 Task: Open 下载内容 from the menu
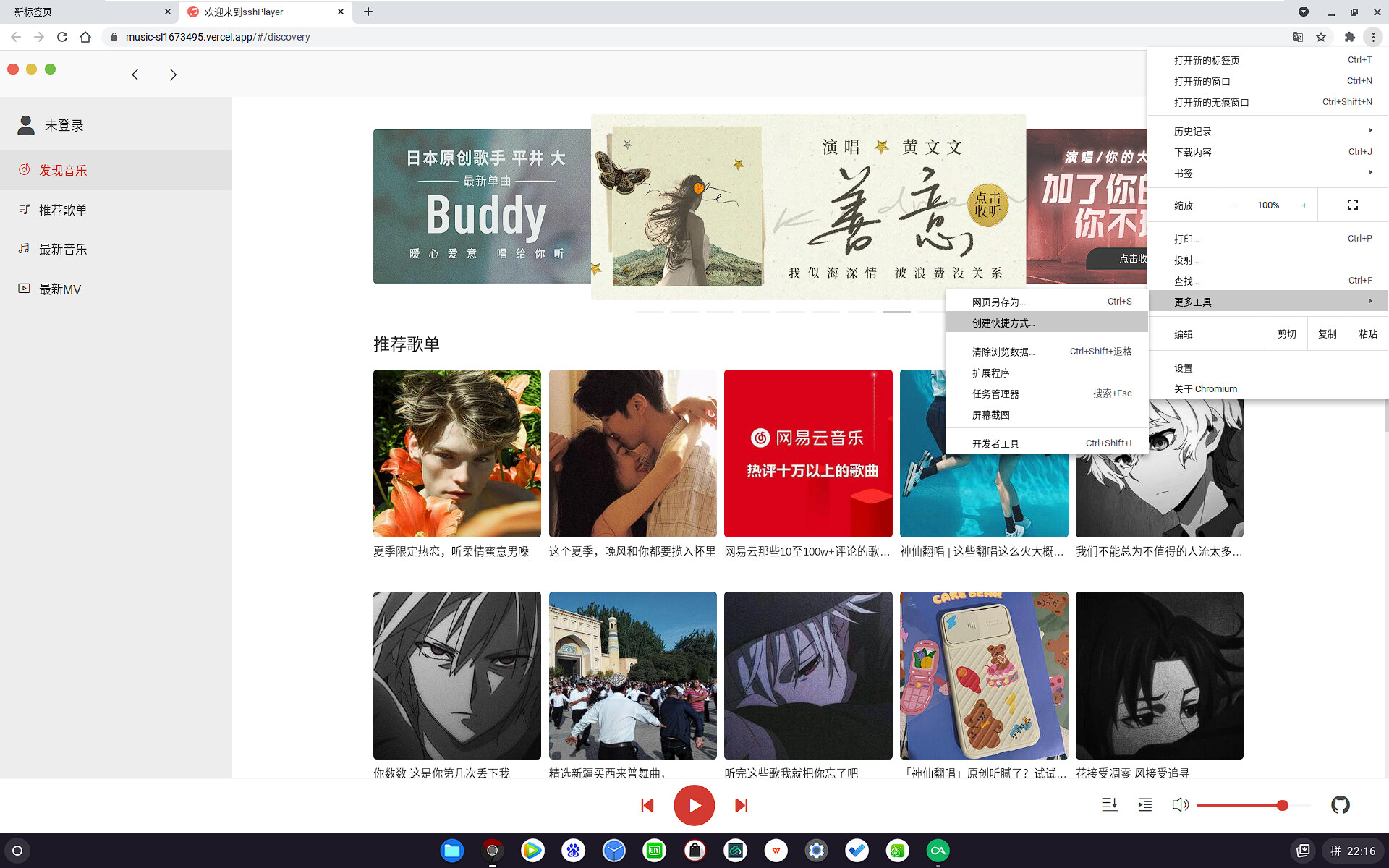tap(1267, 152)
